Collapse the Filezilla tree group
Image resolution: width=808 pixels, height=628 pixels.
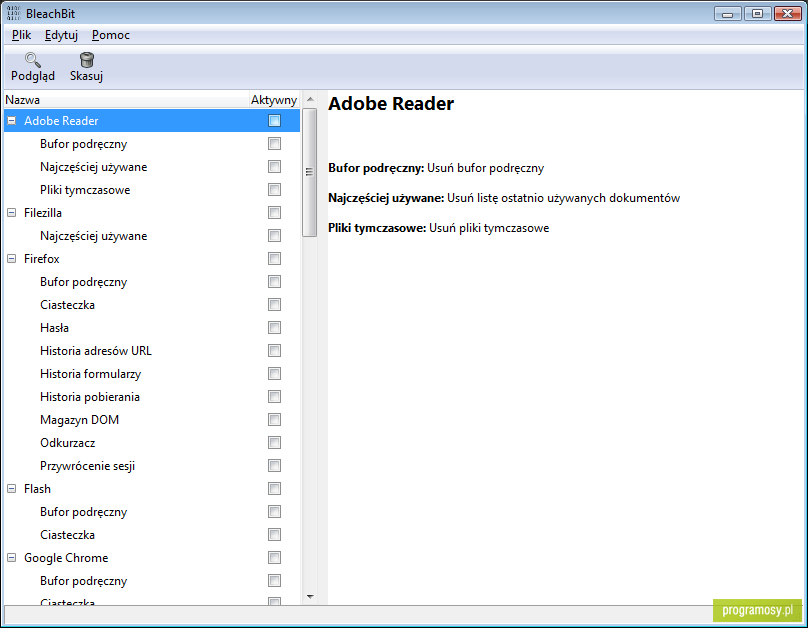pyautogui.click(x=11, y=213)
